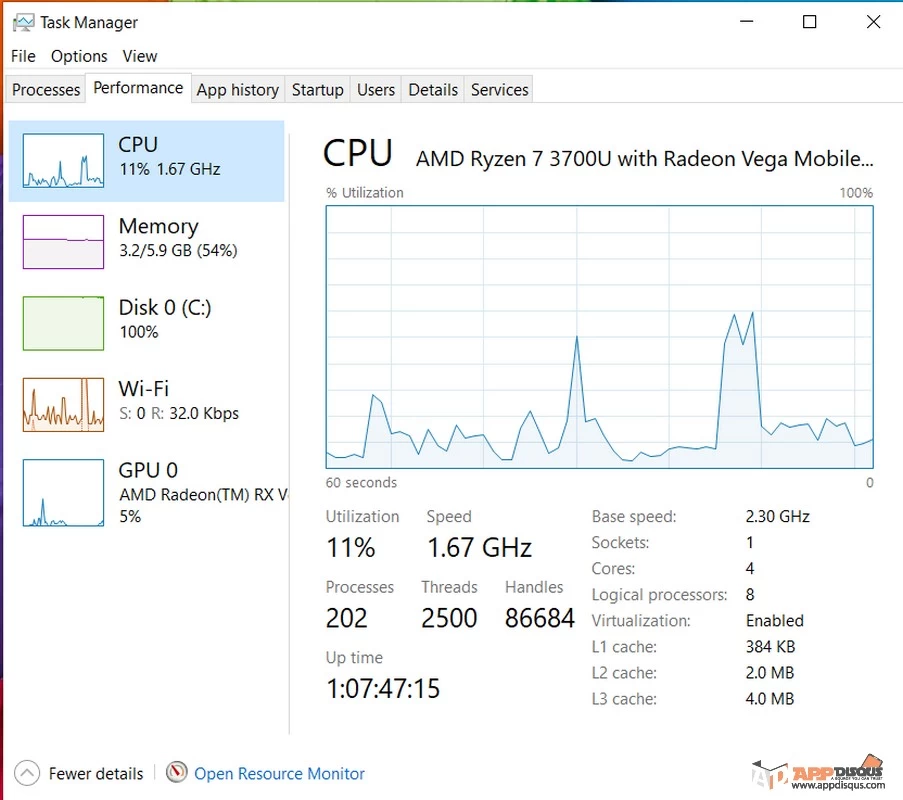Viewport: 903px width, 800px height.
Task: Collapse view with Fewer details arrow
Action: [x=27, y=773]
